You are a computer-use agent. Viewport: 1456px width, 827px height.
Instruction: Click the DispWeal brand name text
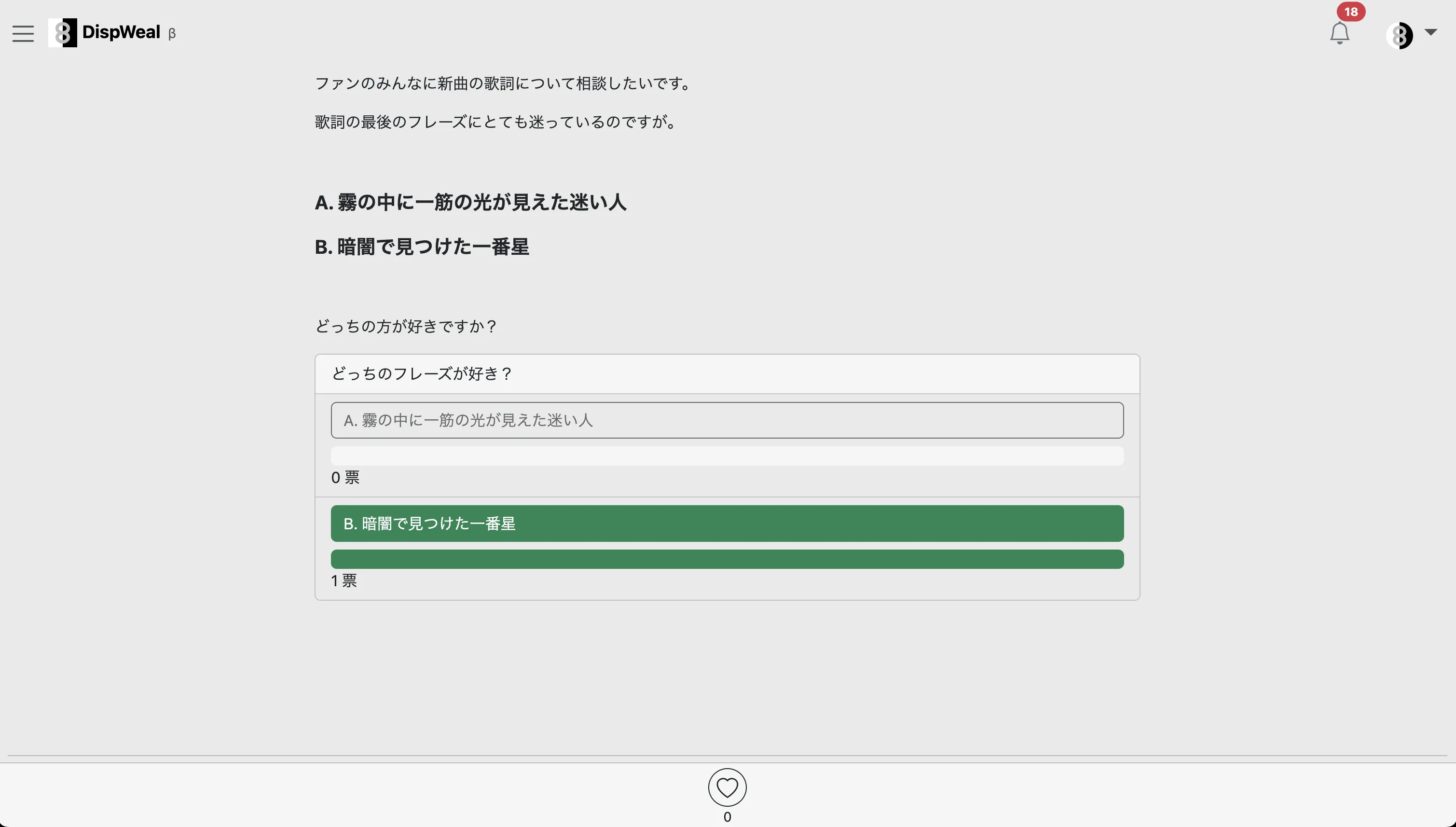pos(121,32)
